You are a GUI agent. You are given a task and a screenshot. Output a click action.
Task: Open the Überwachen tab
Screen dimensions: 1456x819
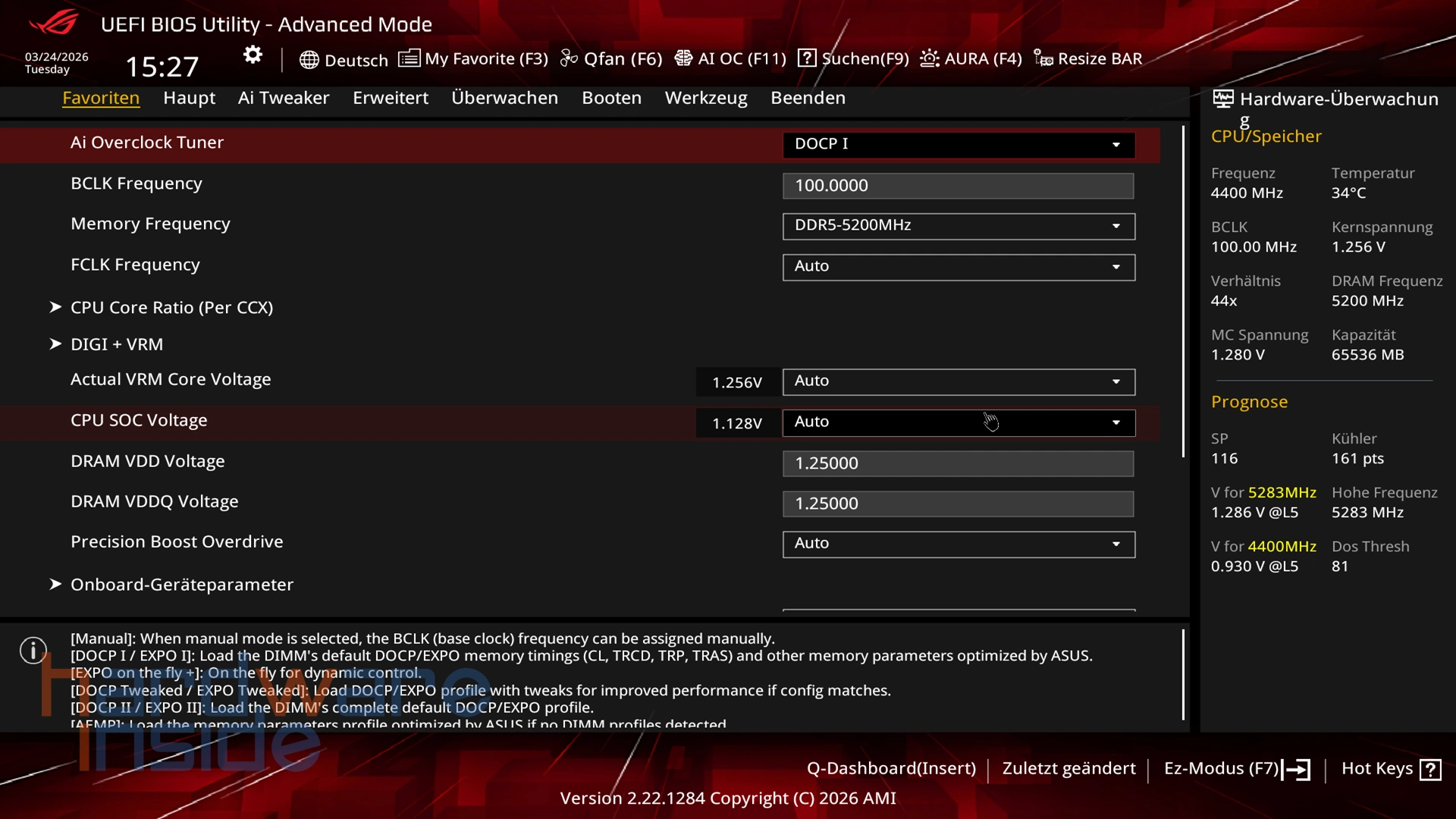click(x=504, y=98)
